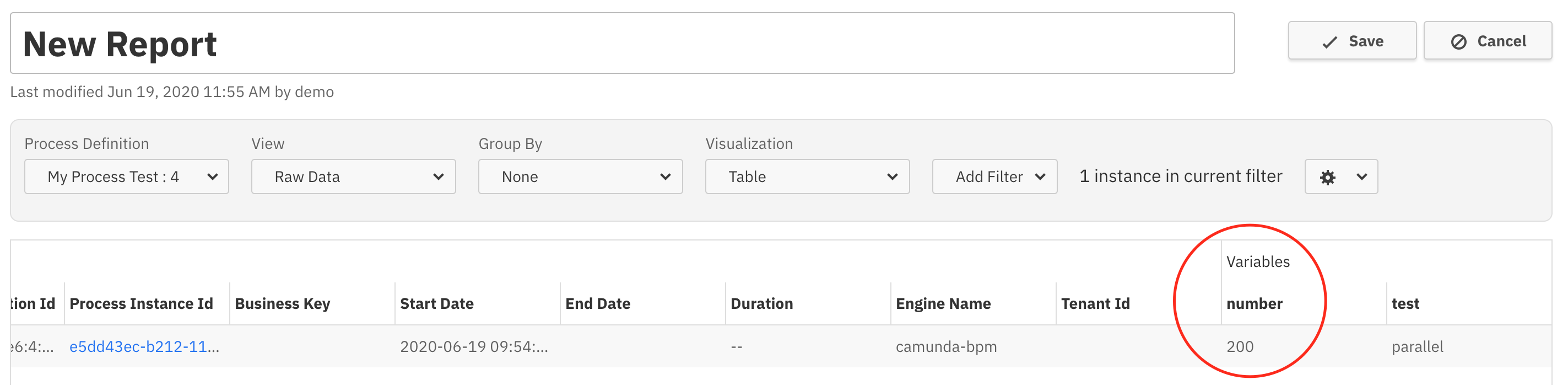Click the gear settings icon
1568x385 pixels.
pos(1327,177)
